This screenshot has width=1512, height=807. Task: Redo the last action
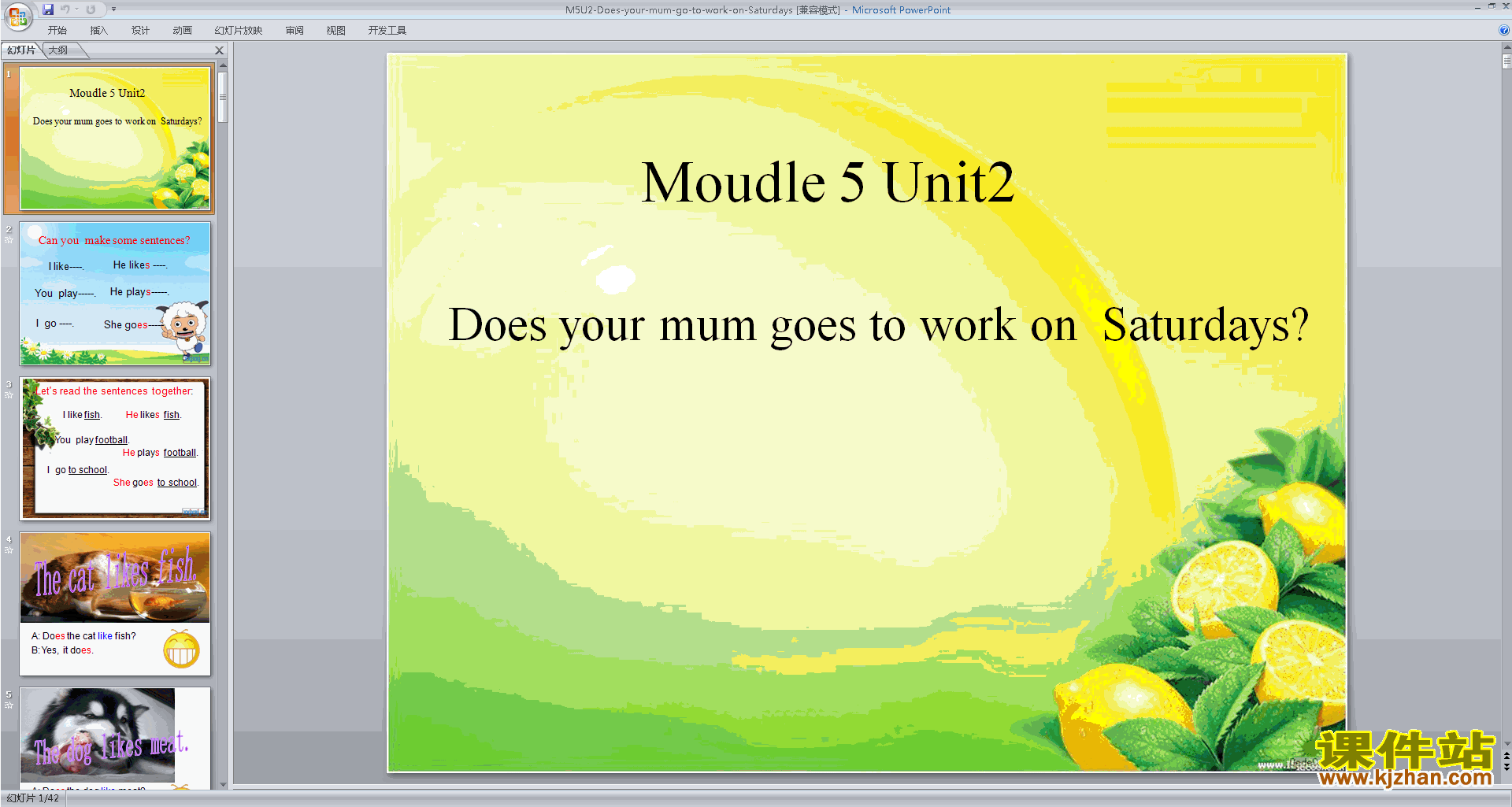point(91,9)
